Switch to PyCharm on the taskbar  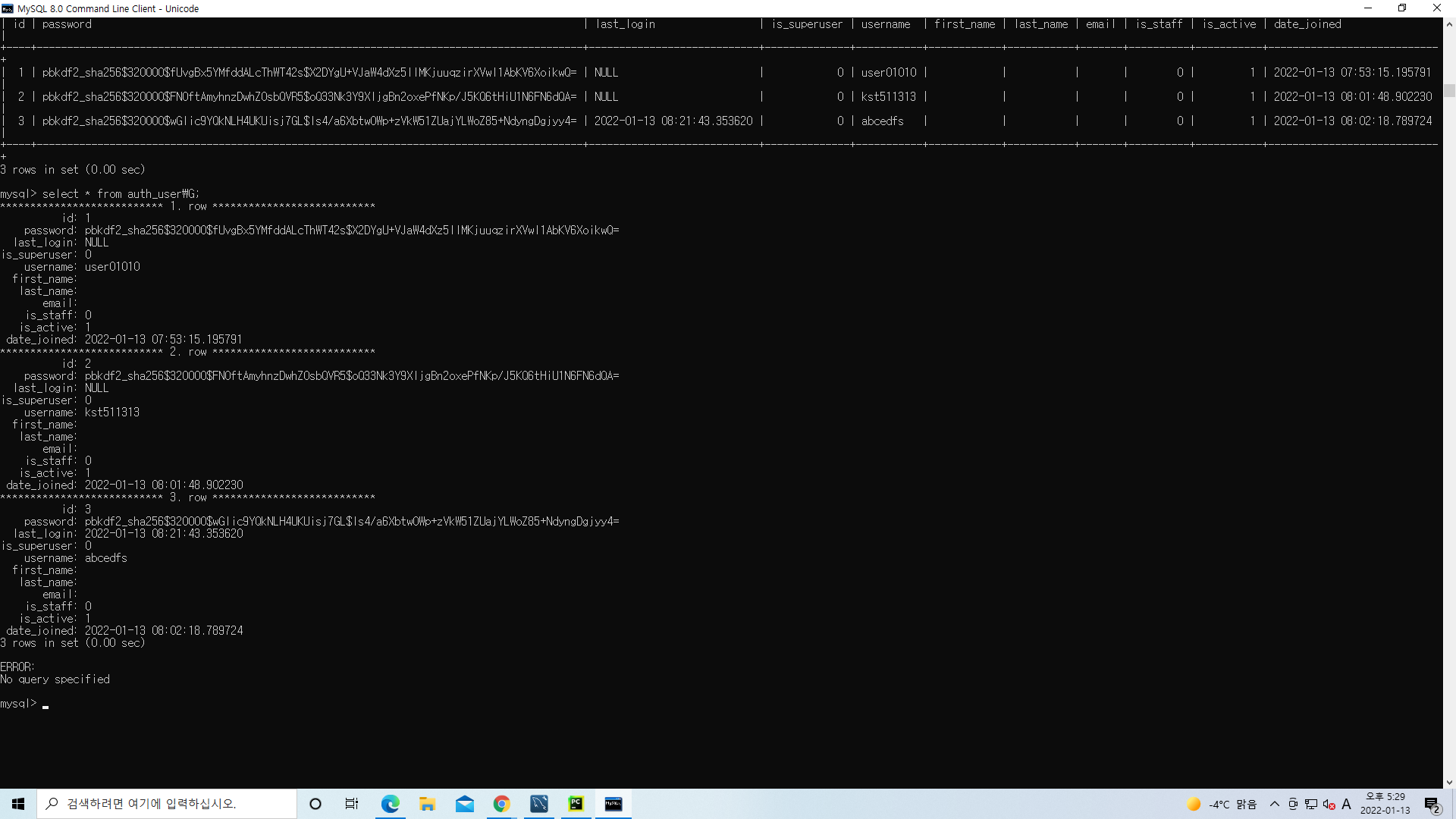pos(576,804)
